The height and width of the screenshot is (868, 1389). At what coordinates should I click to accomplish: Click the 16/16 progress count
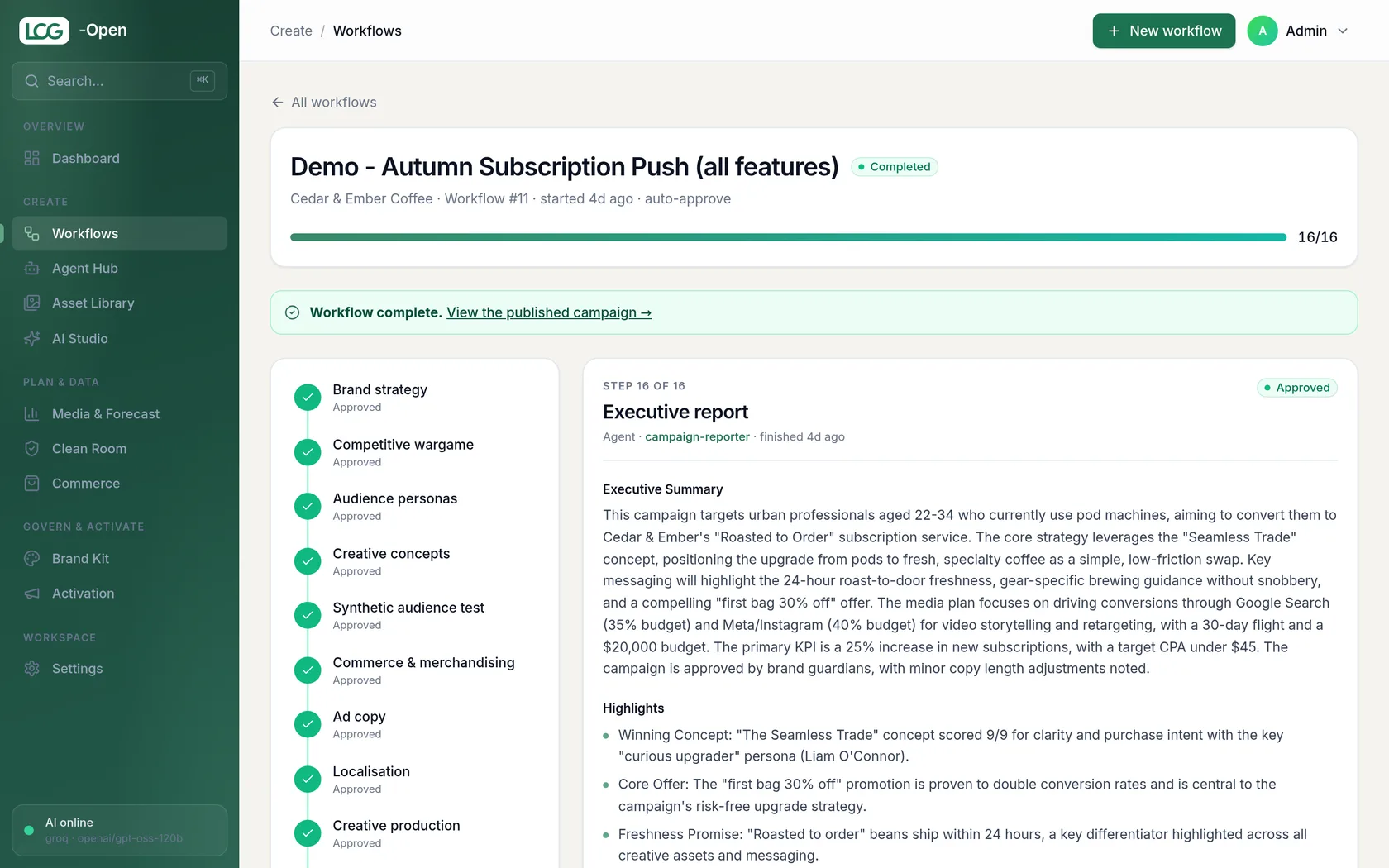(1318, 237)
